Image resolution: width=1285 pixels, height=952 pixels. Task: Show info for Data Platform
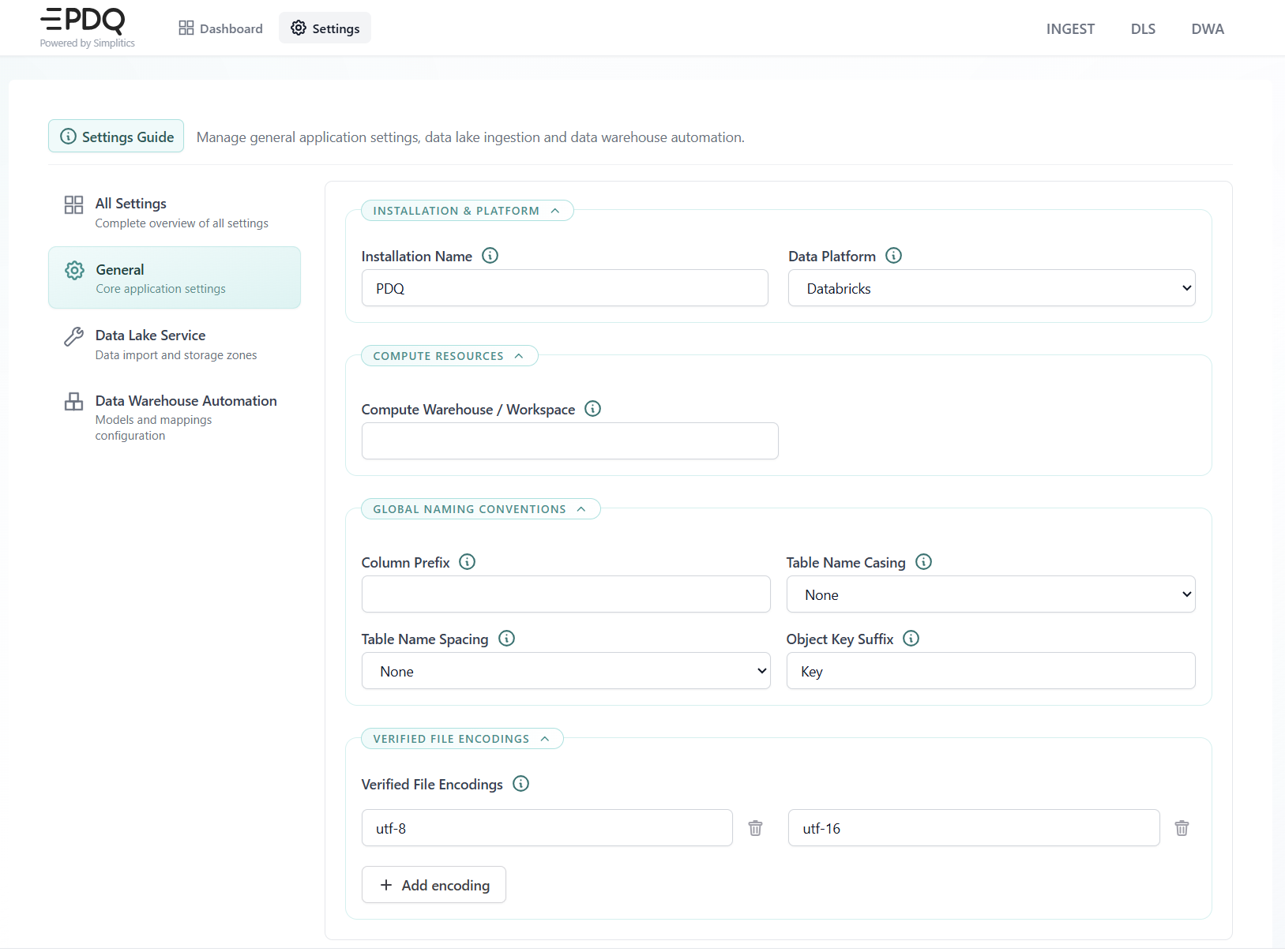893,256
